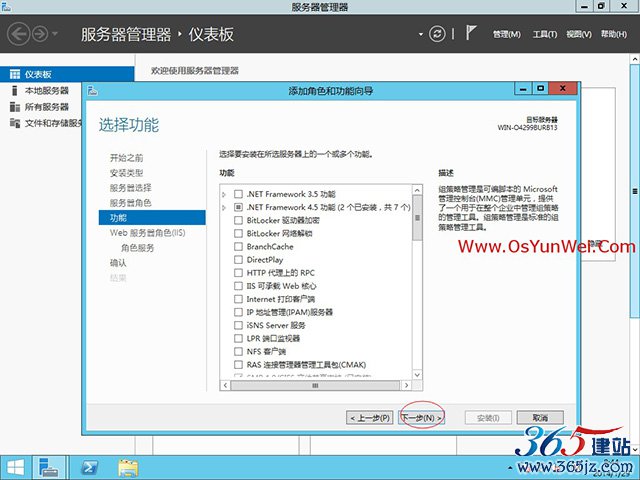This screenshot has width=640, height=480.
Task: Click the wizard title bar icon
Action: click(x=93, y=90)
